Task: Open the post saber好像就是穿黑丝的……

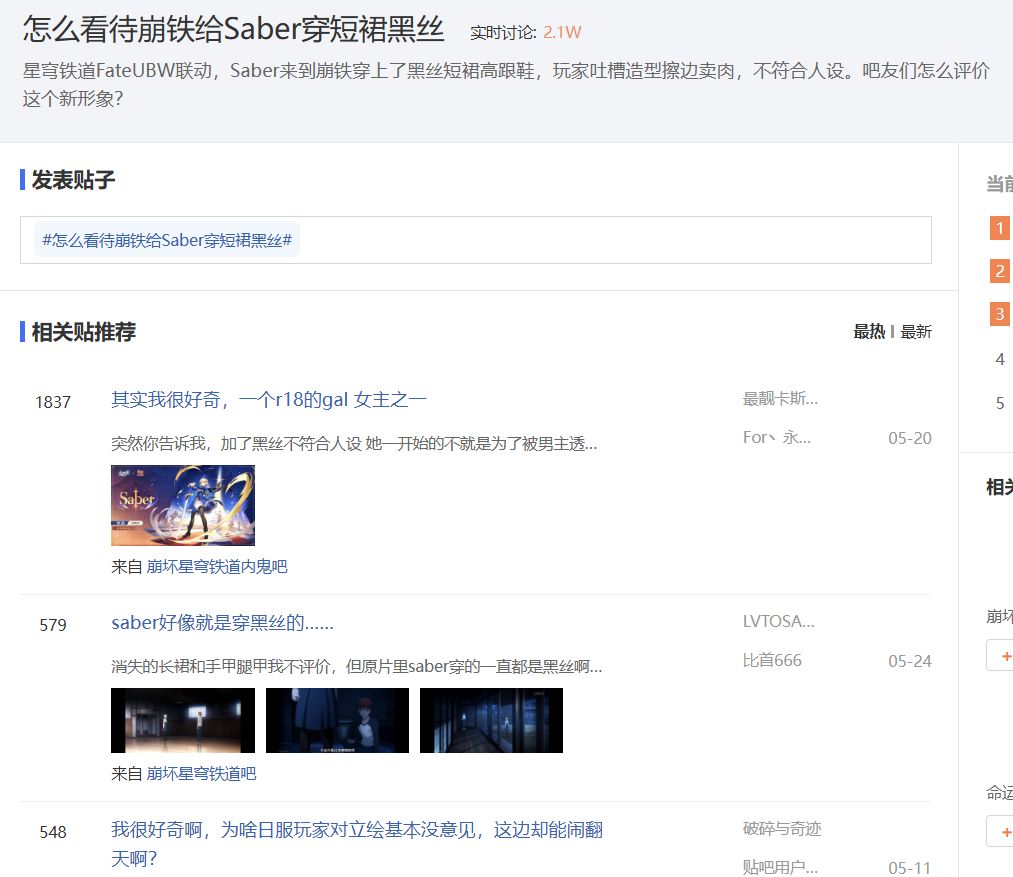Action: click(222, 622)
